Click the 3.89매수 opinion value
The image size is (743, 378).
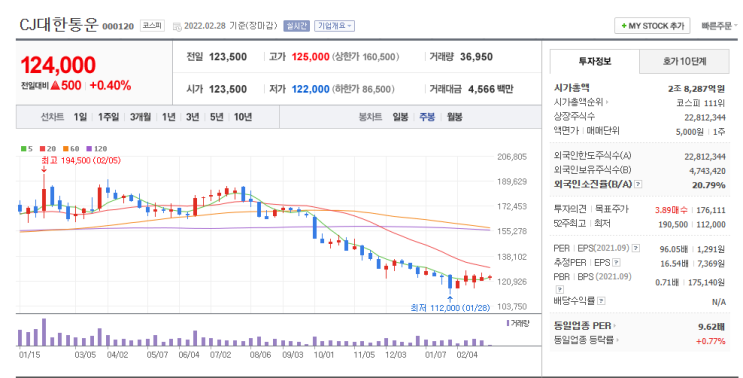(x=672, y=210)
